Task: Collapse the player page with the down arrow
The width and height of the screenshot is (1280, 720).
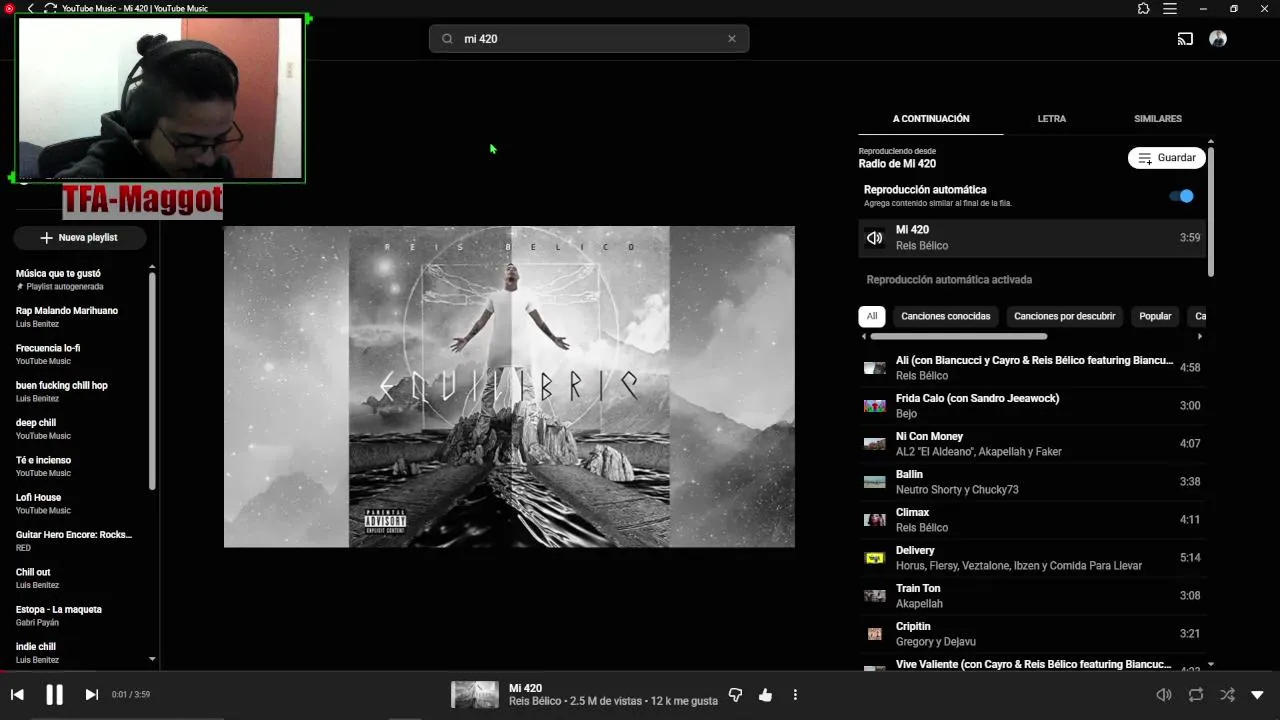Action: click(x=1257, y=695)
